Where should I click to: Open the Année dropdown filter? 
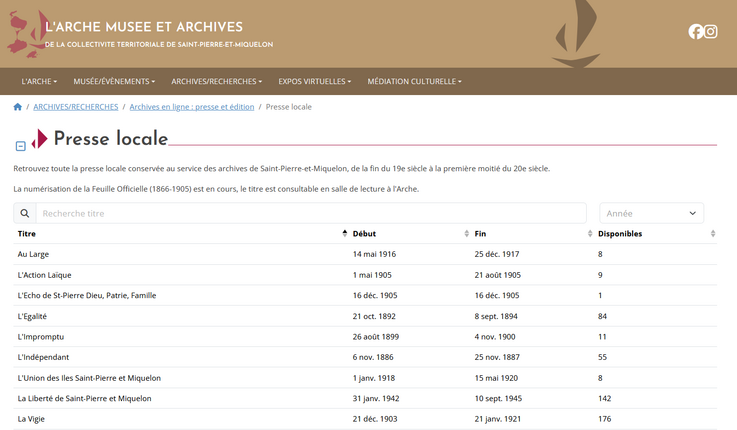coord(651,213)
